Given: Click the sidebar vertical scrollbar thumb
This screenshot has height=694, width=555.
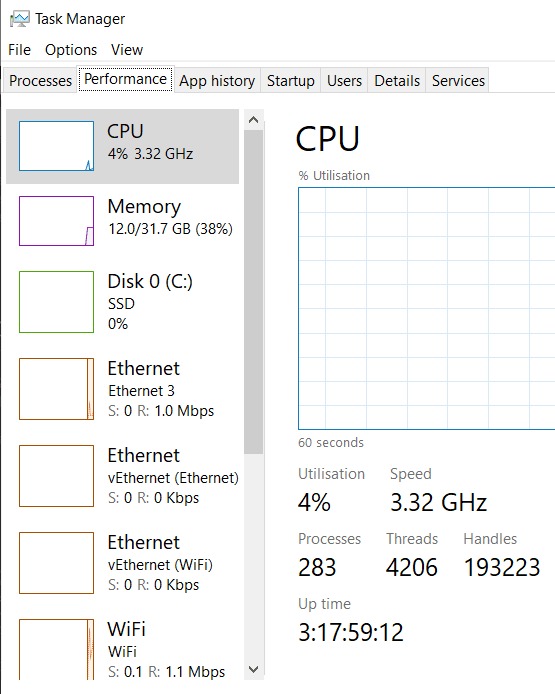Looking at the screenshot, I should [254, 292].
